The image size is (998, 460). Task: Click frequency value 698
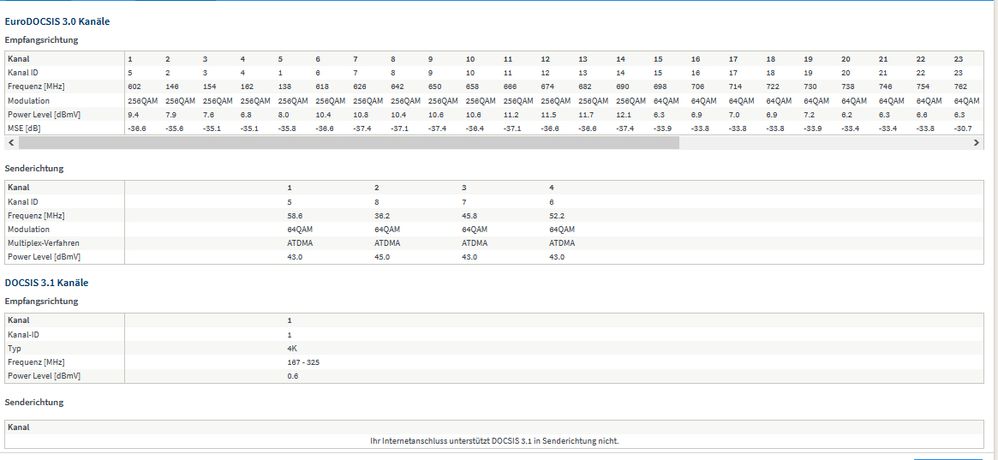click(661, 87)
